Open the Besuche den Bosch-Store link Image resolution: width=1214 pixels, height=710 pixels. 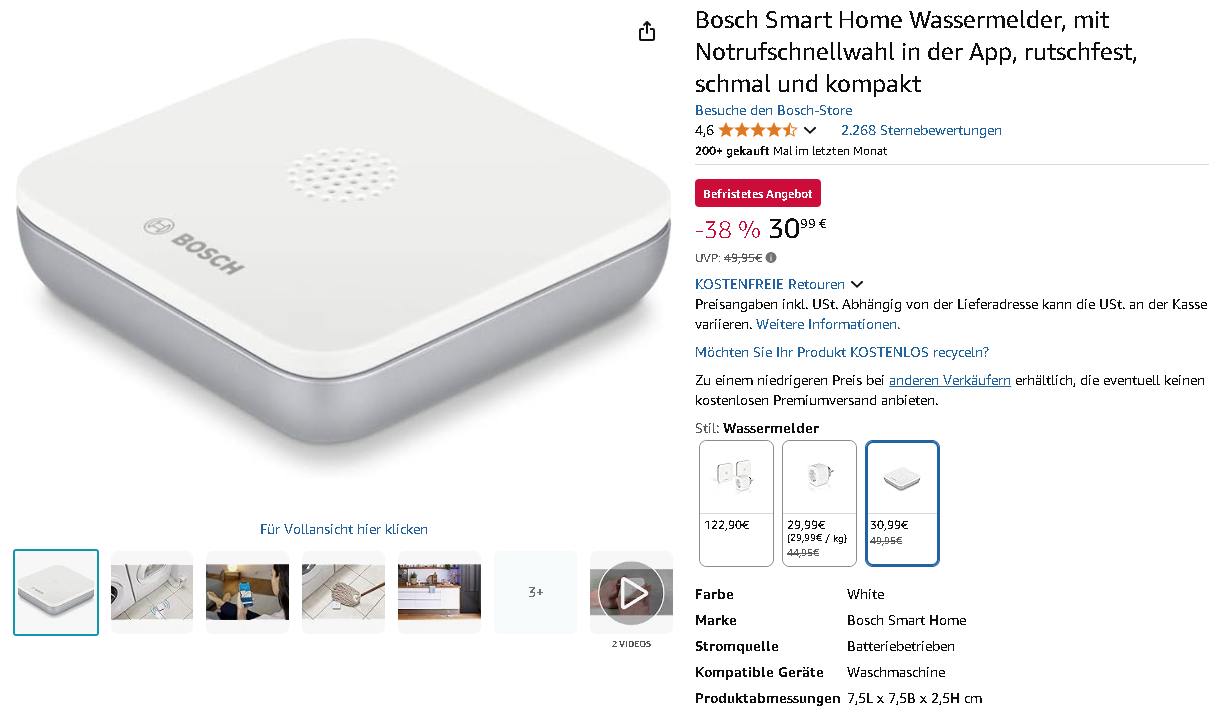774,110
